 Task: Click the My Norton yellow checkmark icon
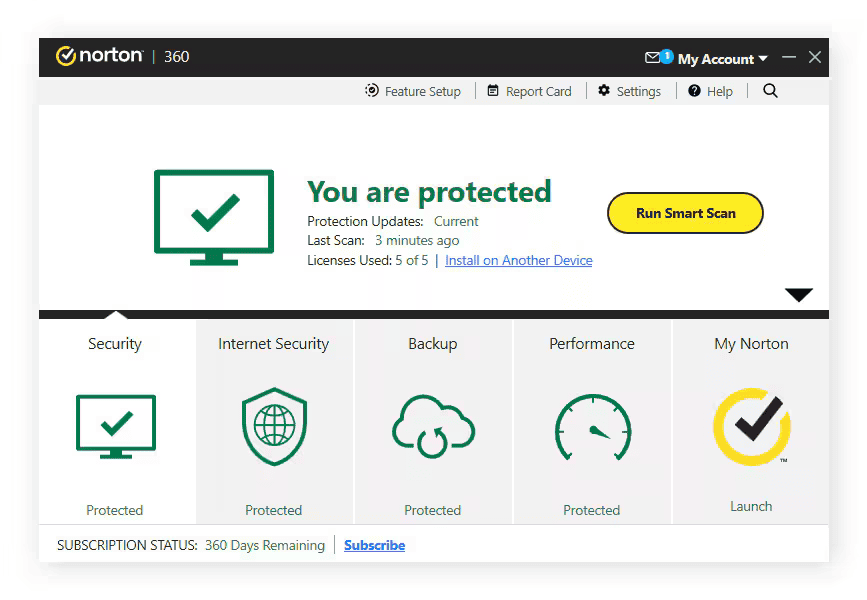click(x=752, y=426)
